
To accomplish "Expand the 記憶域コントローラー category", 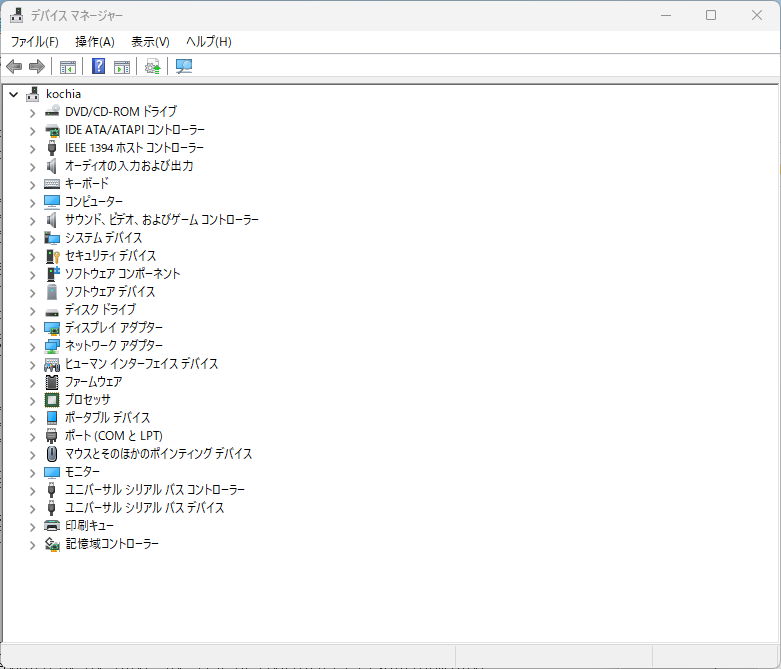I will [x=32, y=545].
